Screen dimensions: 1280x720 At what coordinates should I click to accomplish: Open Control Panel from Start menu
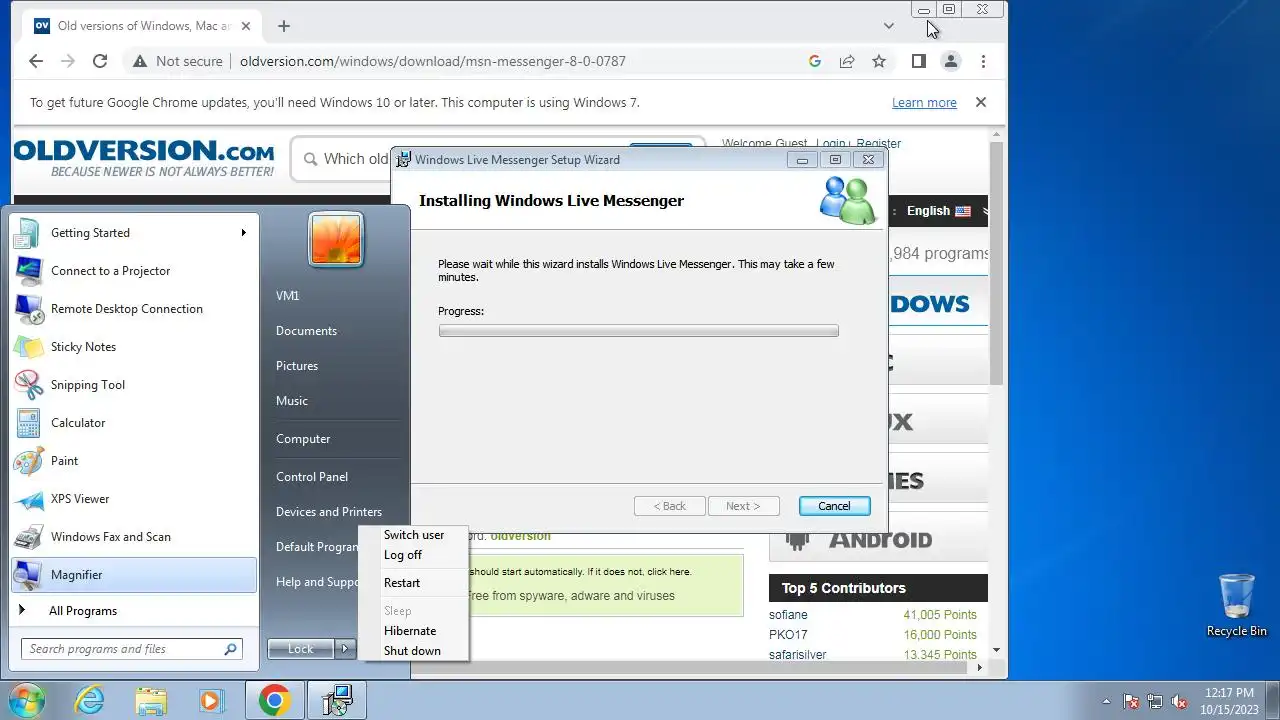pos(312,477)
